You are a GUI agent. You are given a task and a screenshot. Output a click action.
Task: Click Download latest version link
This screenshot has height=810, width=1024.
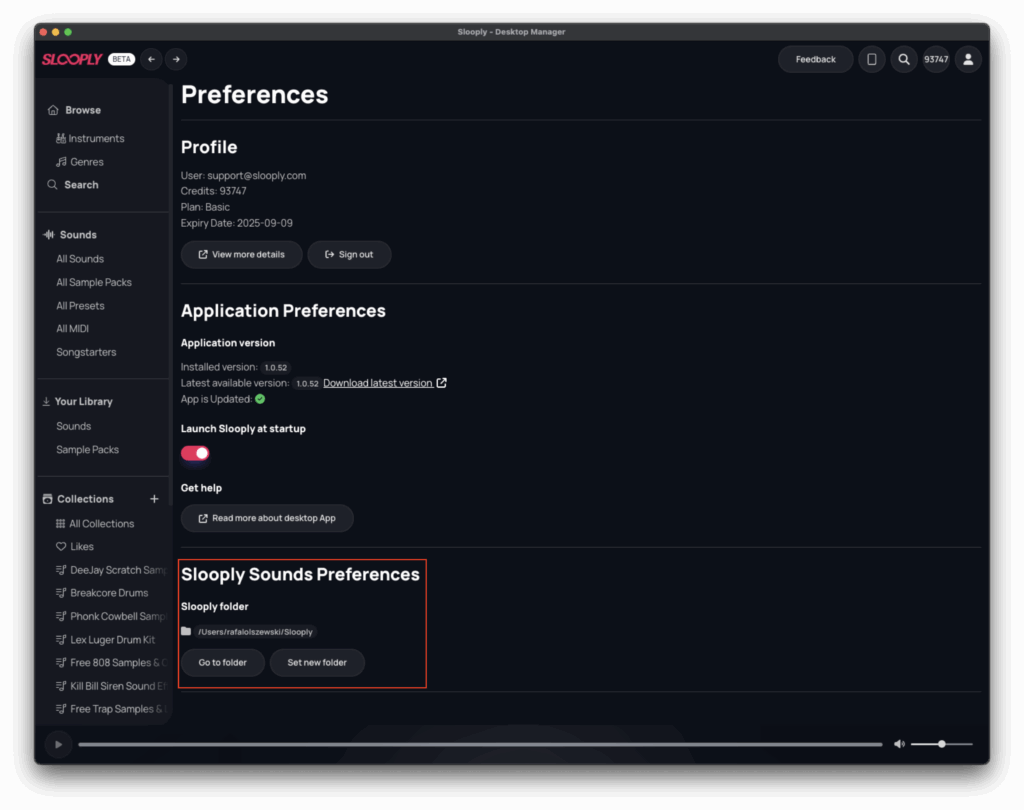point(378,382)
